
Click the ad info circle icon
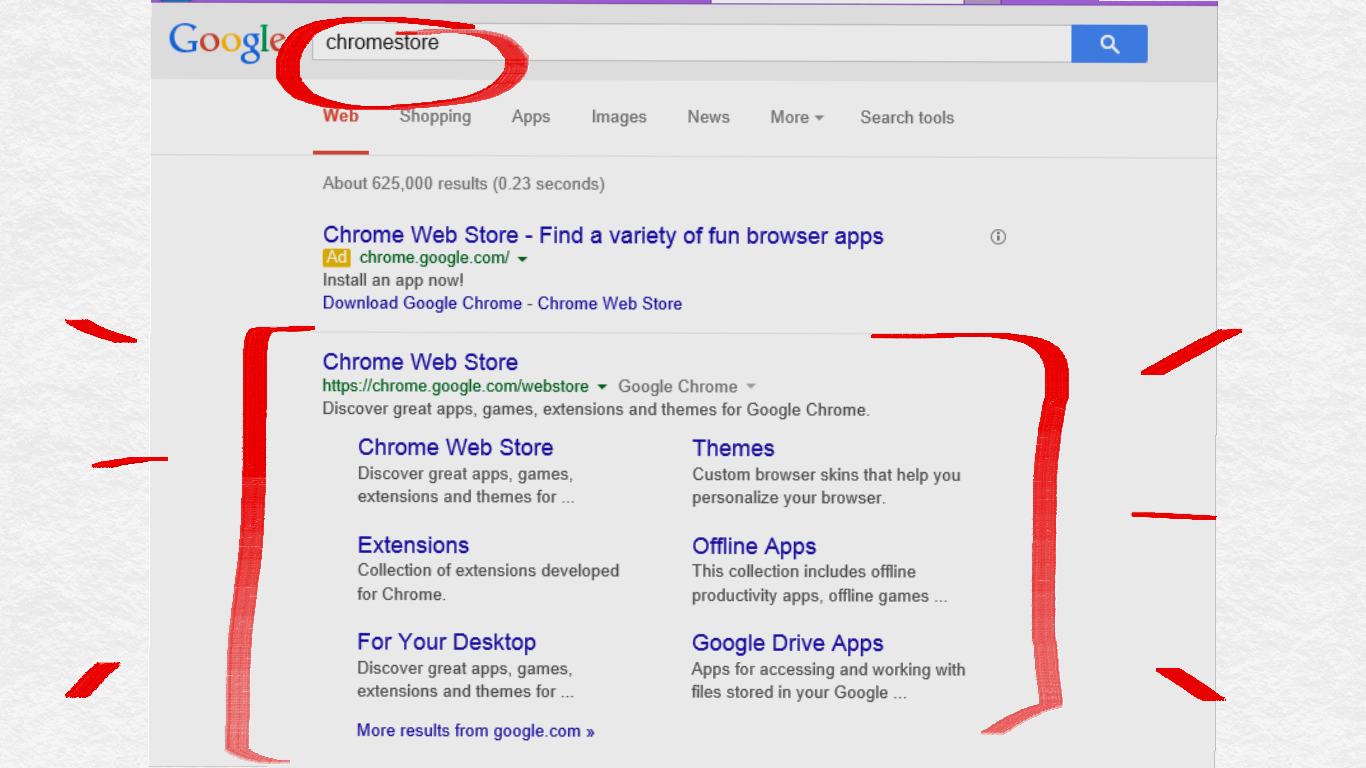coord(998,237)
